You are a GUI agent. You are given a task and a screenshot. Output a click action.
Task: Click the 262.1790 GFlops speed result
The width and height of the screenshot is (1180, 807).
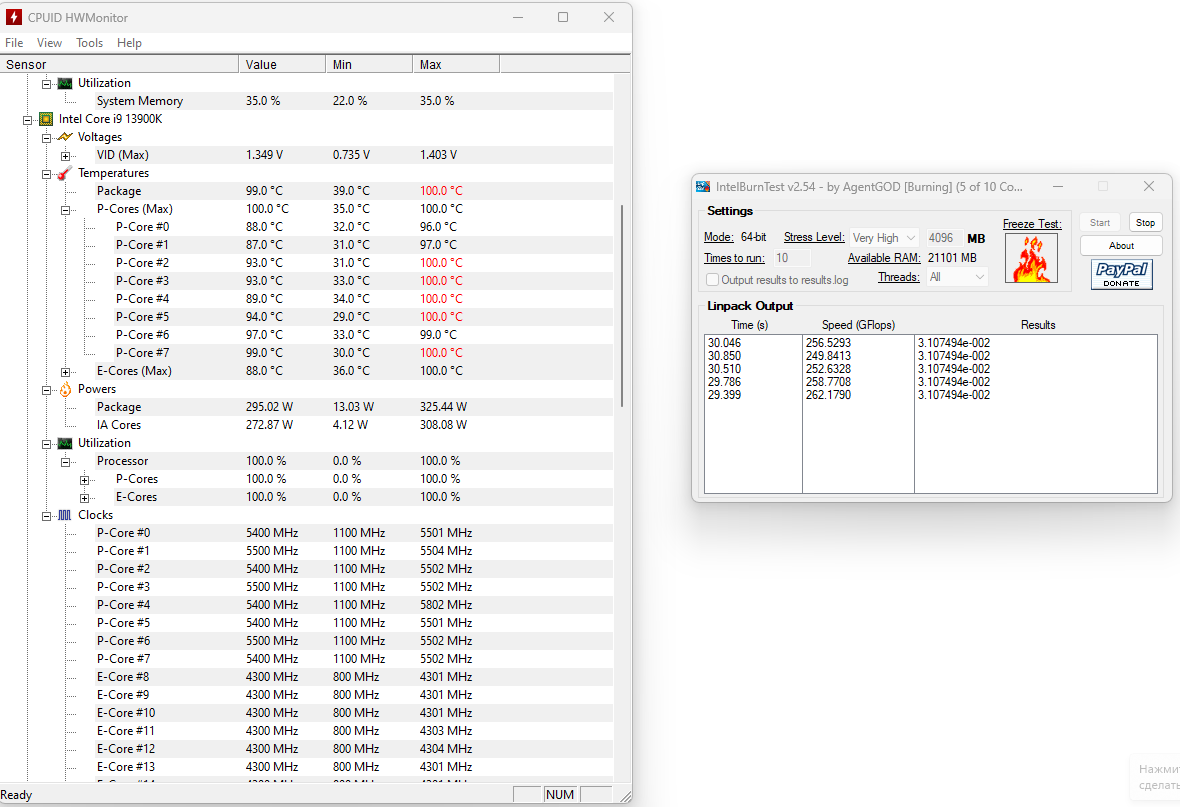click(829, 395)
